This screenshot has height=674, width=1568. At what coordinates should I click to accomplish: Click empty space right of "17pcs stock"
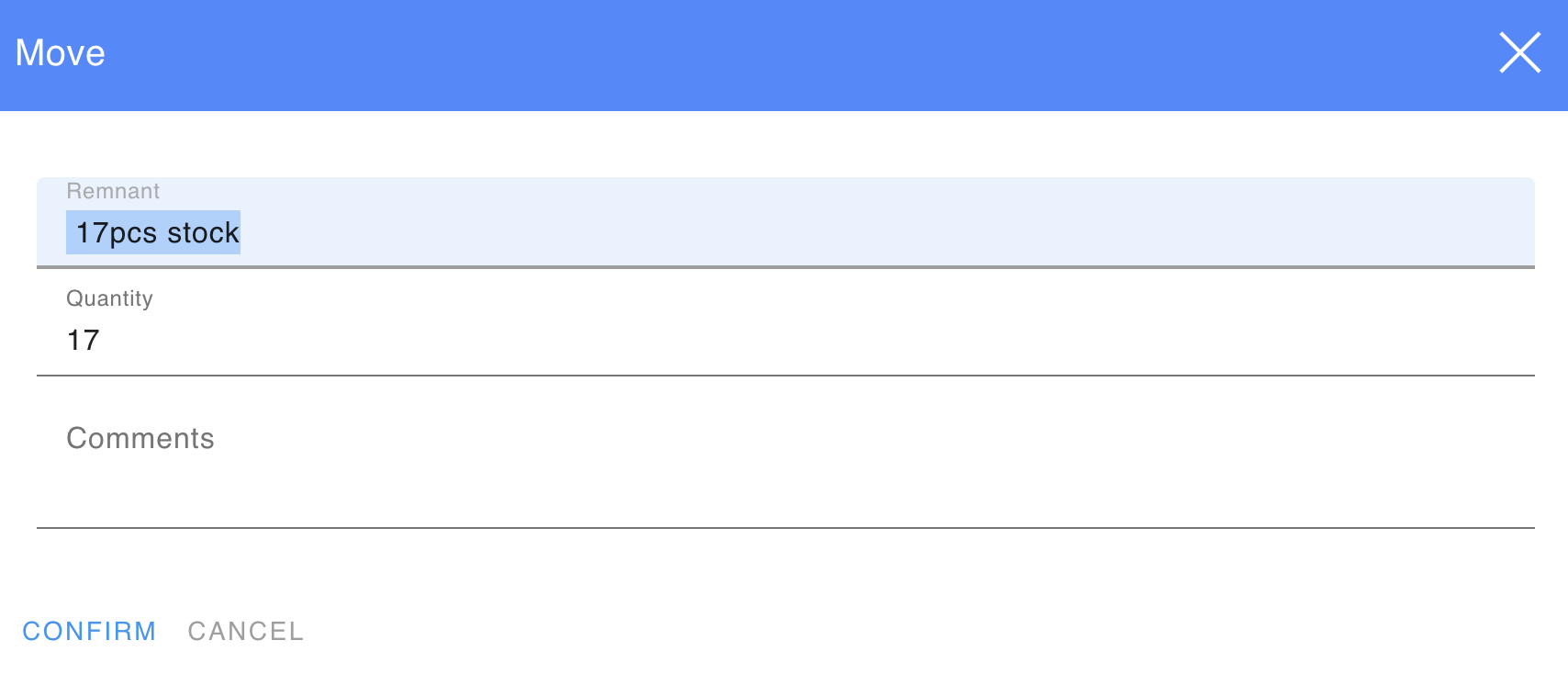[x=826, y=233]
